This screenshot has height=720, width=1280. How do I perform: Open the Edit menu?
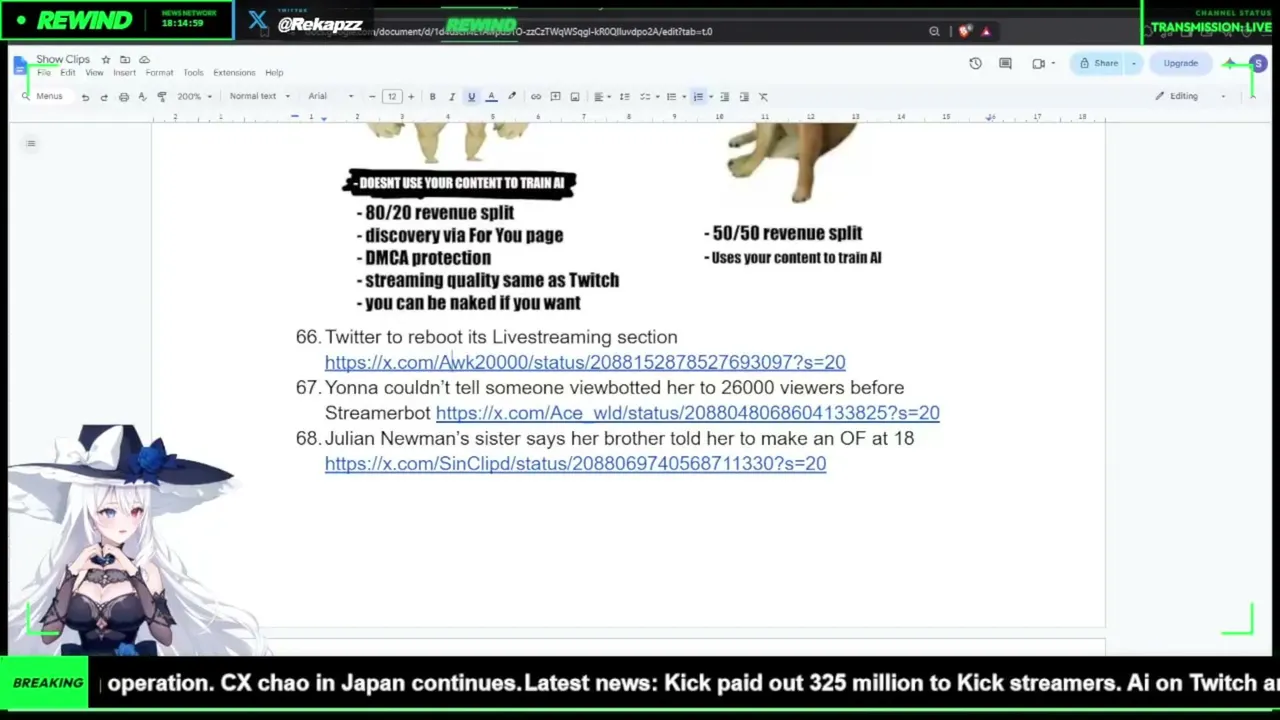coord(67,73)
